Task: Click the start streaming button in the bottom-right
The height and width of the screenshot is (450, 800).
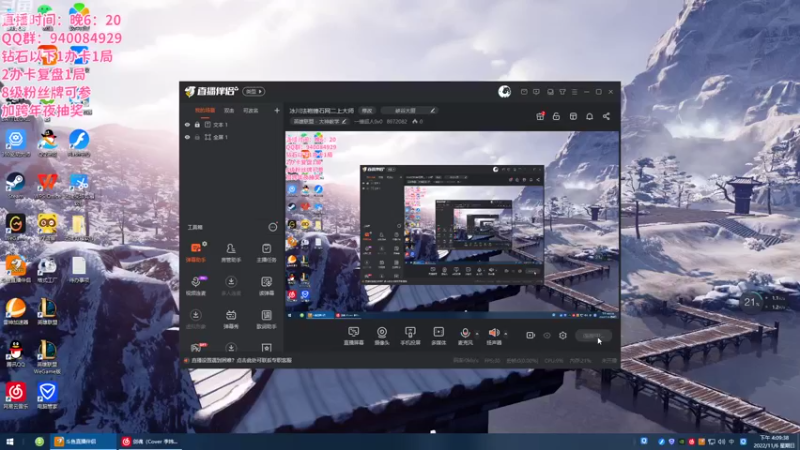Action: click(593, 336)
